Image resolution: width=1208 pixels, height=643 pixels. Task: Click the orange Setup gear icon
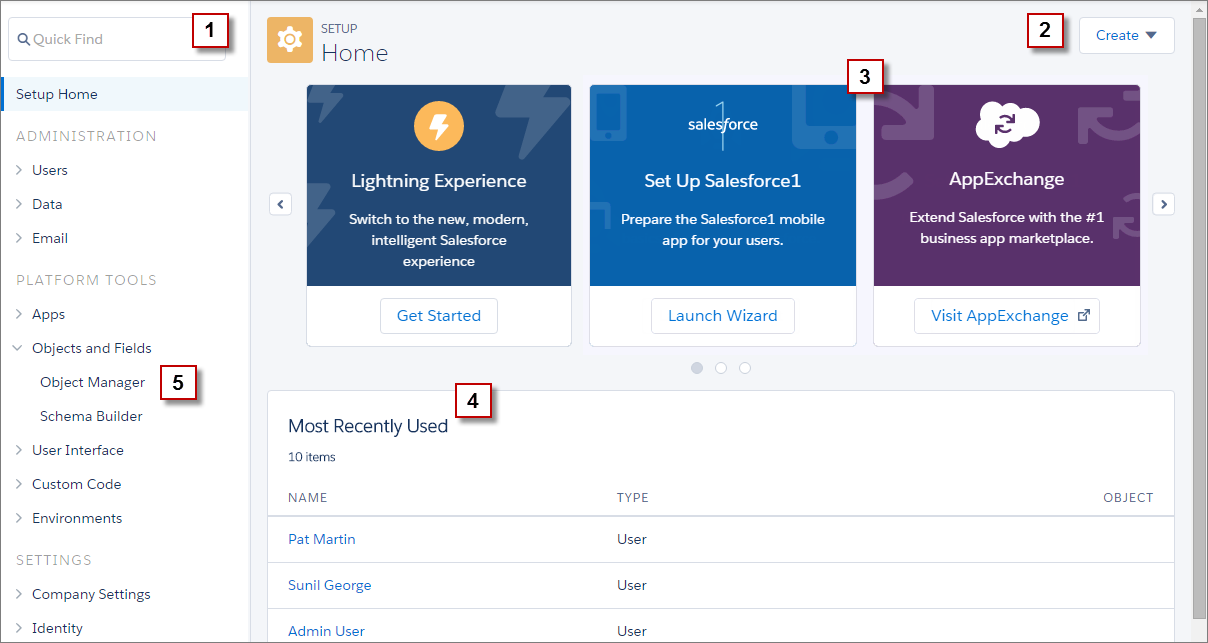tap(290, 40)
